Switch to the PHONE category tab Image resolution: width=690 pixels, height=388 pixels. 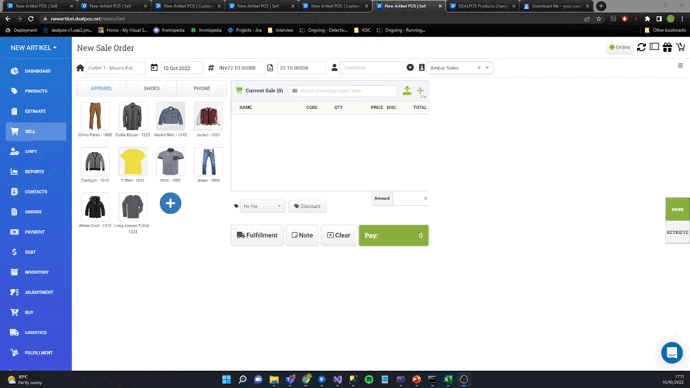(202, 88)
